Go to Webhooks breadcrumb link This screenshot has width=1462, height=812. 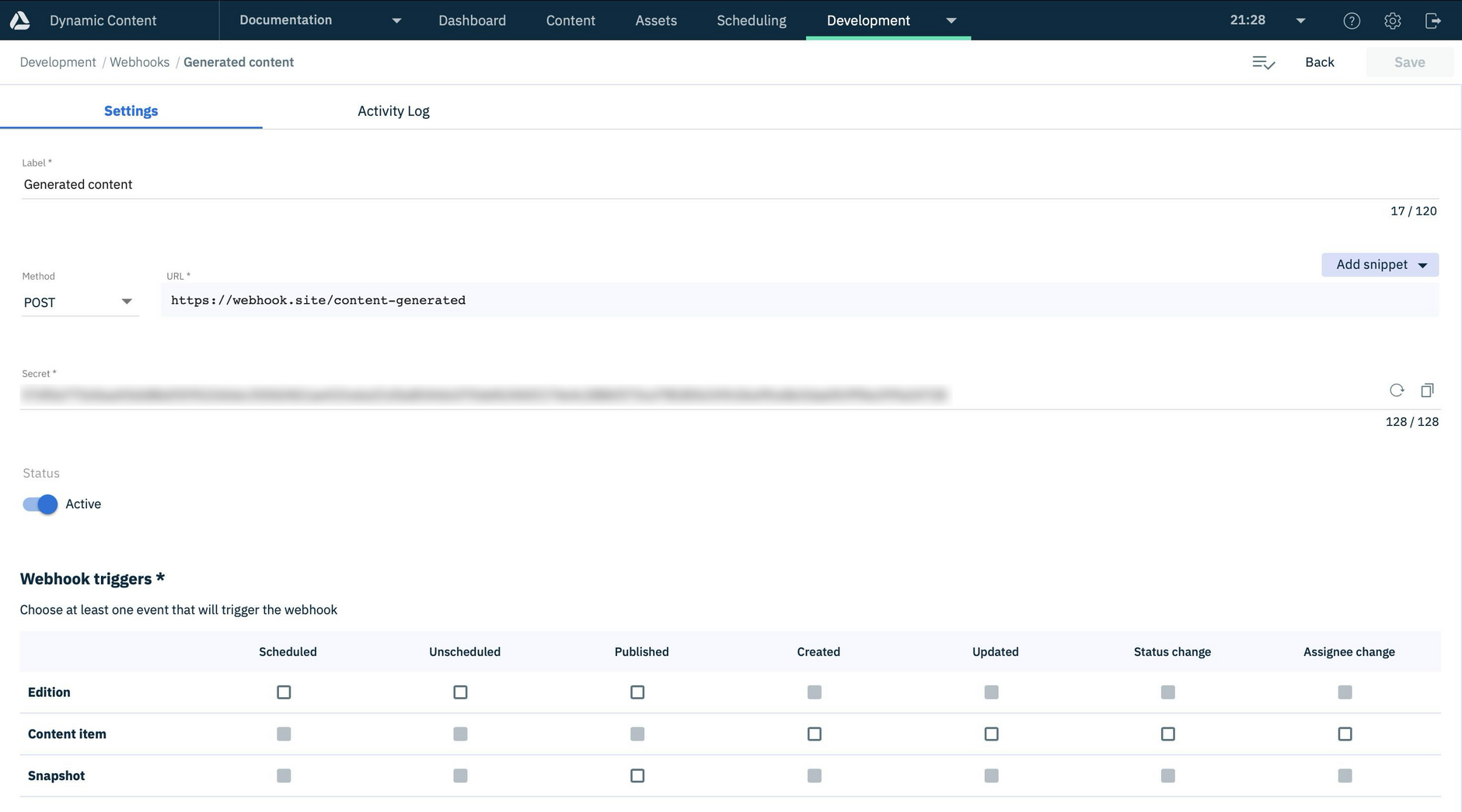click(139, 62)
